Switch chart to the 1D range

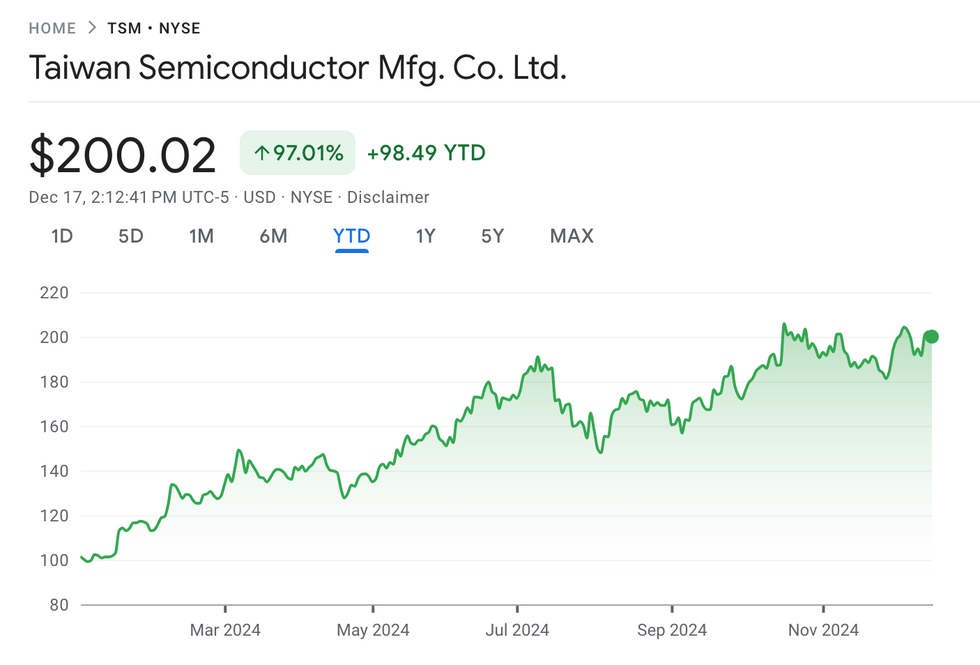62,236
